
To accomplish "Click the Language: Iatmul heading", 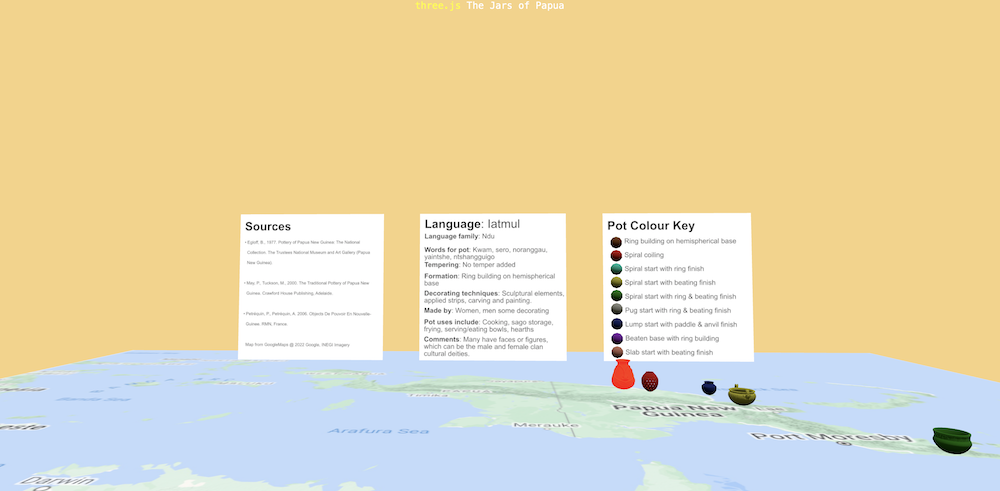I will coord(472,224).
